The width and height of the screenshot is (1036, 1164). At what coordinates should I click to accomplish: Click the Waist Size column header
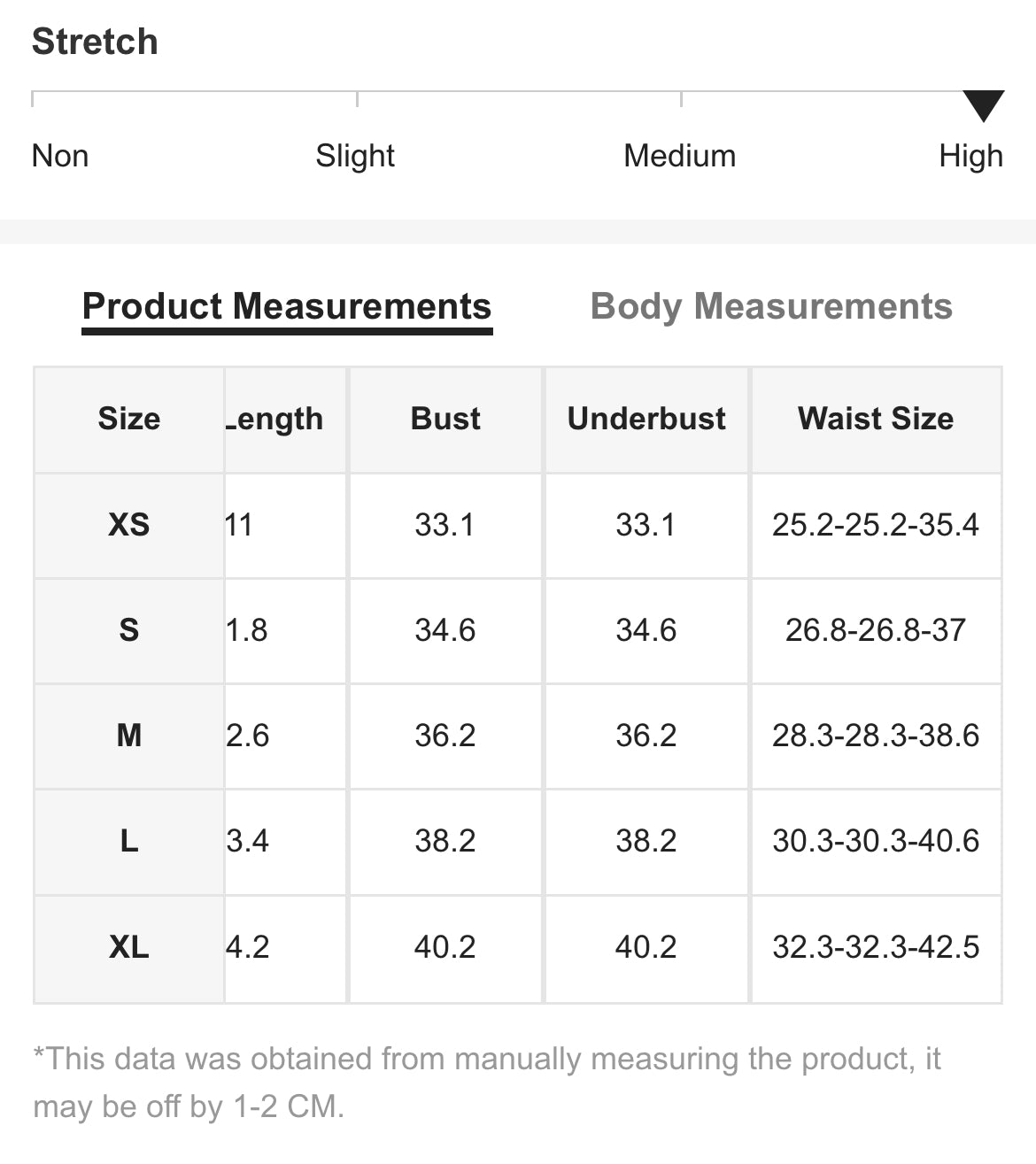[876, 419]
